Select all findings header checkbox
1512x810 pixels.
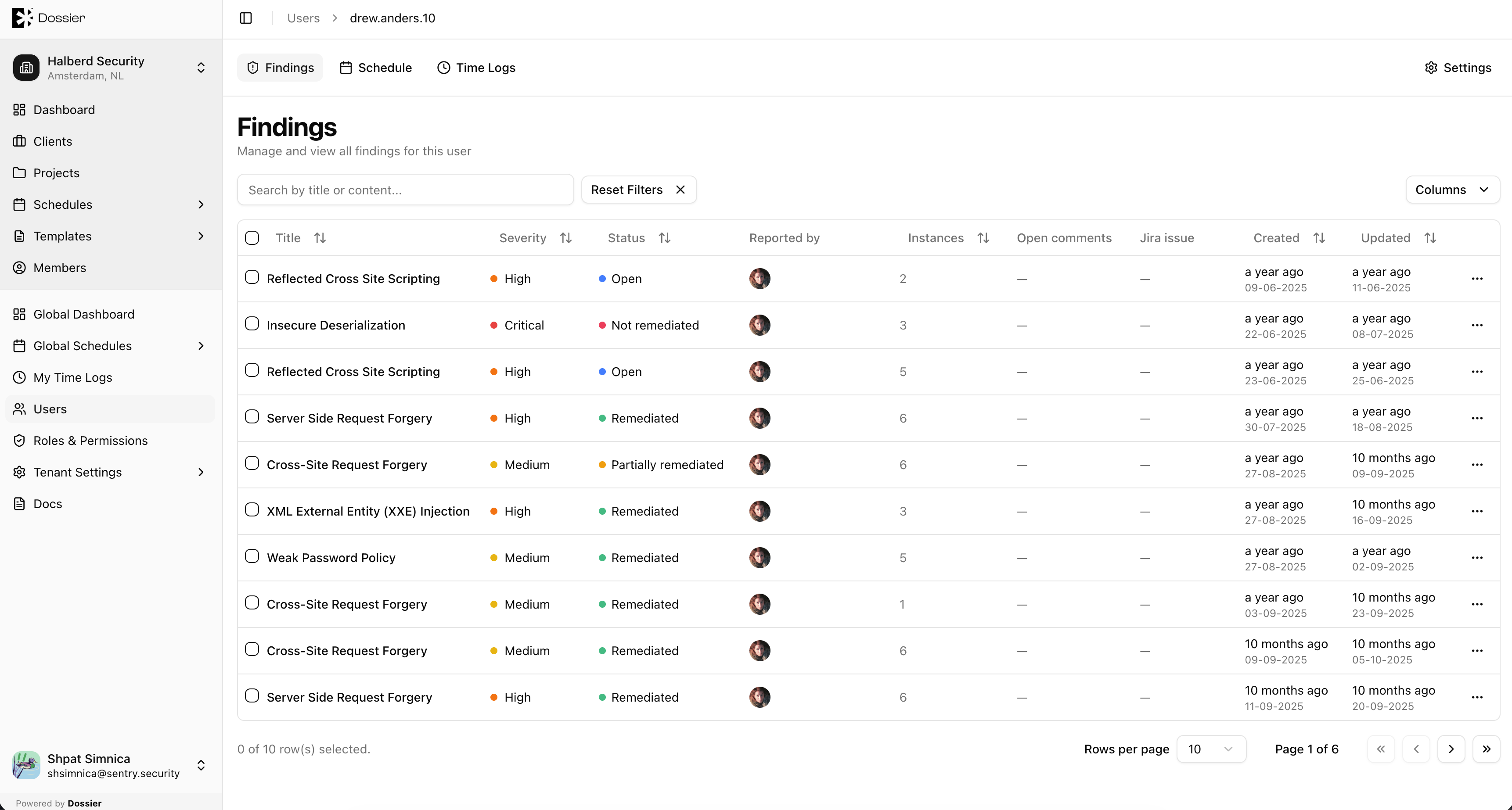click(252, 238)
